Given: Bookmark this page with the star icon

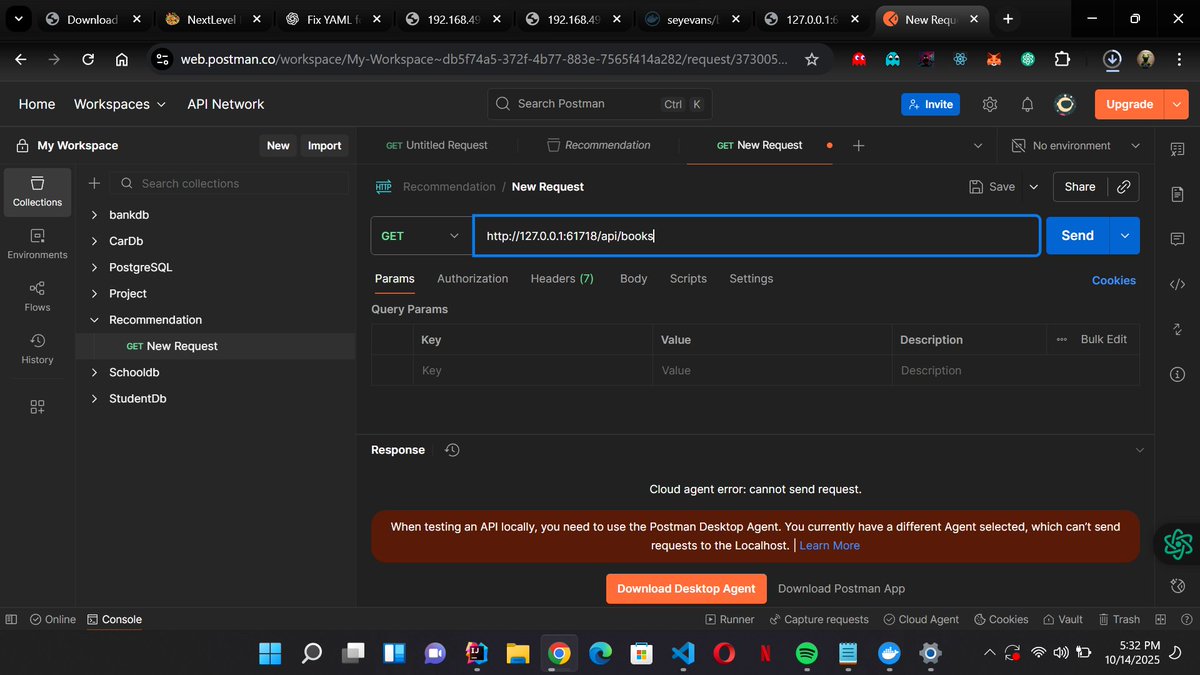Looking at the screenshot, I should click(x=812, y=60).
